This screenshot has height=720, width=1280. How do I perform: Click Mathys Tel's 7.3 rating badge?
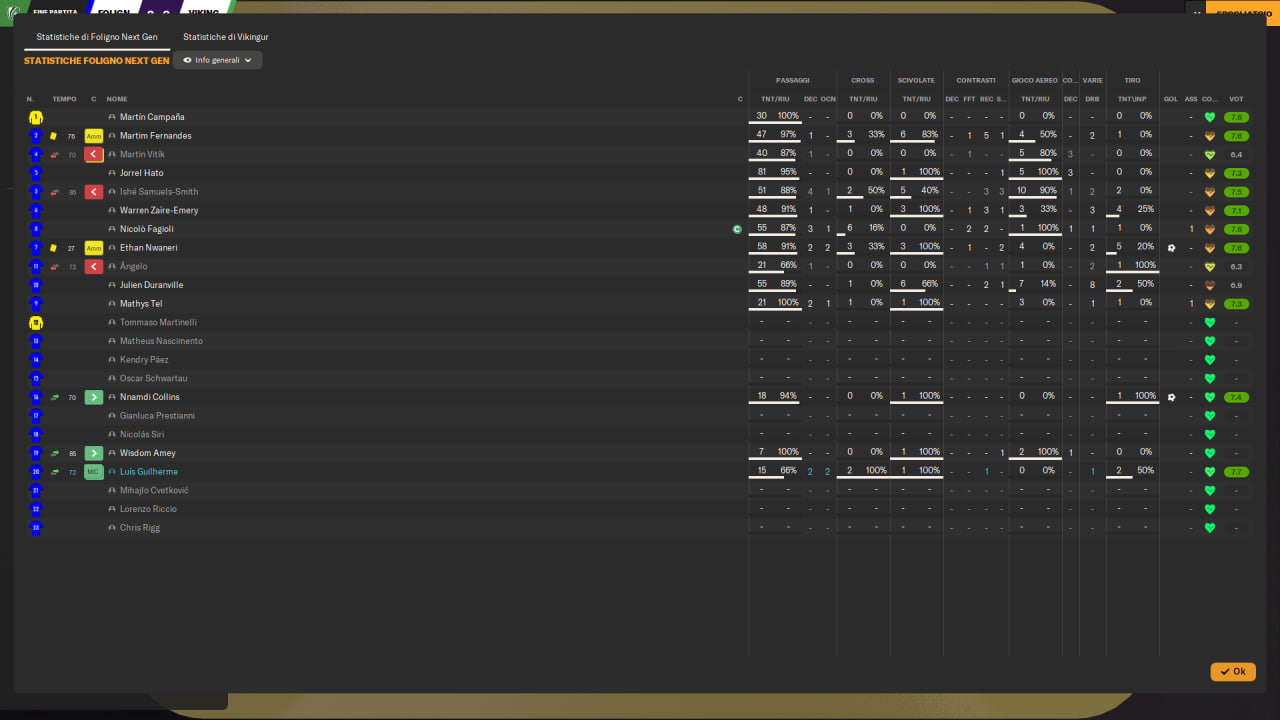tap(1236, 304)
